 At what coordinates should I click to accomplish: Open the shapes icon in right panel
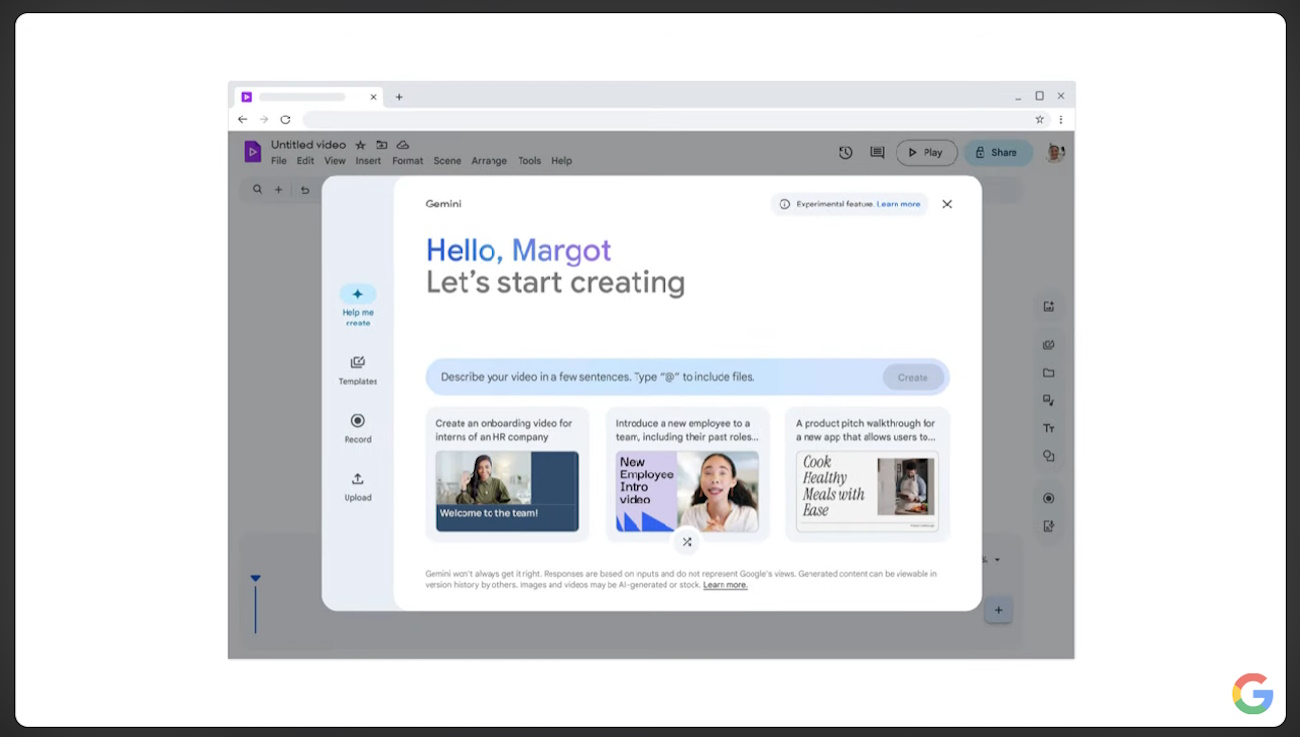1049,456
